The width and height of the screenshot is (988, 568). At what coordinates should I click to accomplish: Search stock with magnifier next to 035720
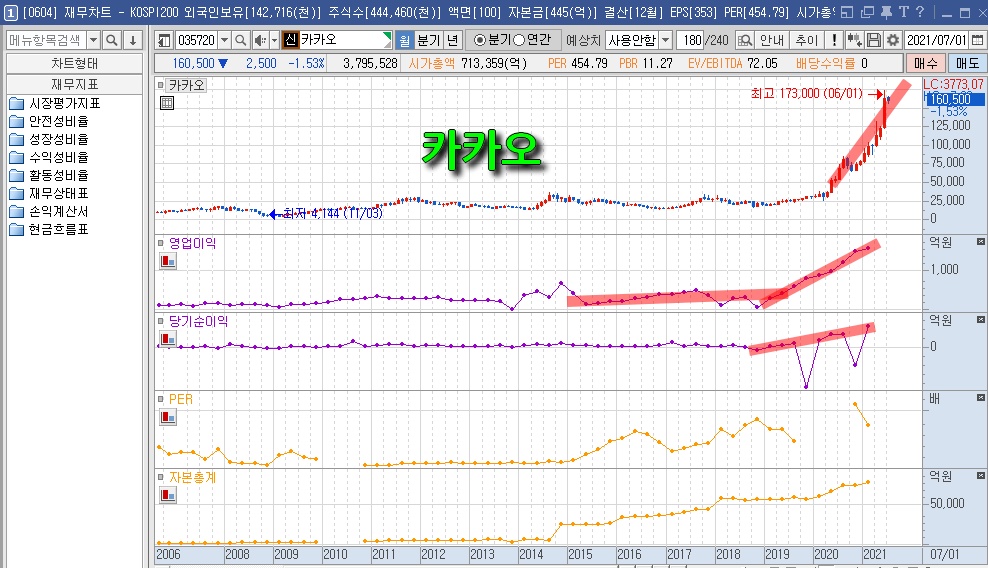pos(240,40)
